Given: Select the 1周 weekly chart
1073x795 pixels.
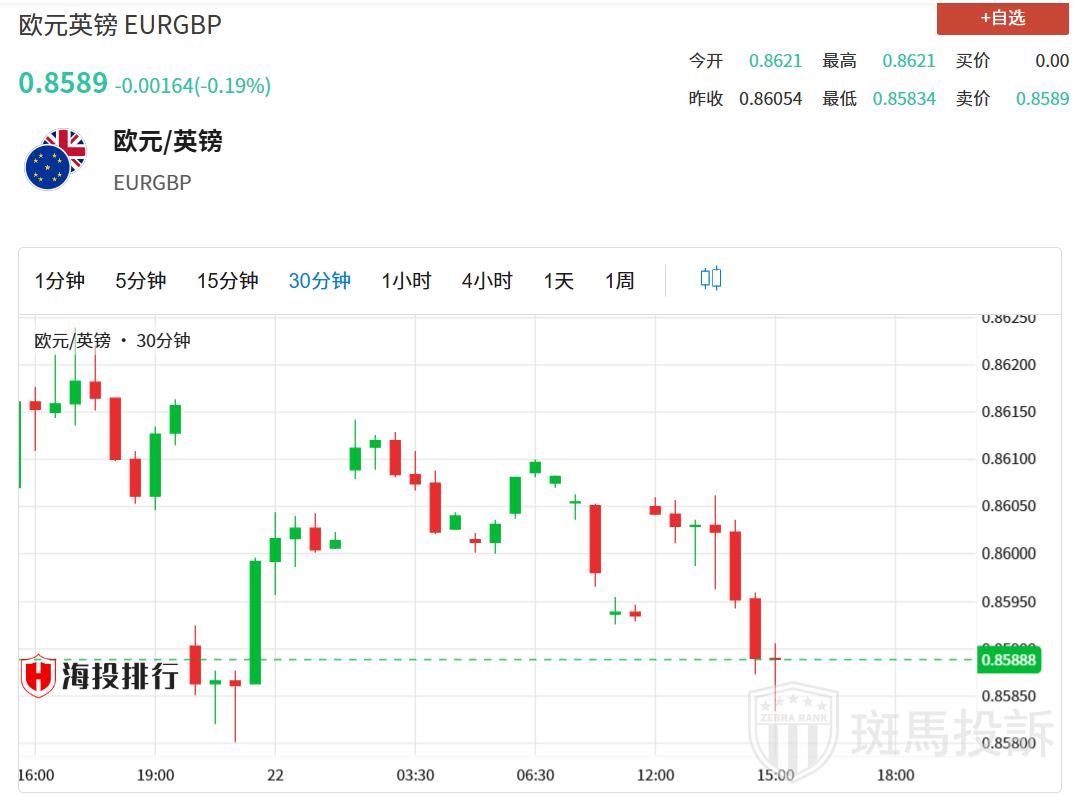Looking at the screenshot, I should 619,281.
